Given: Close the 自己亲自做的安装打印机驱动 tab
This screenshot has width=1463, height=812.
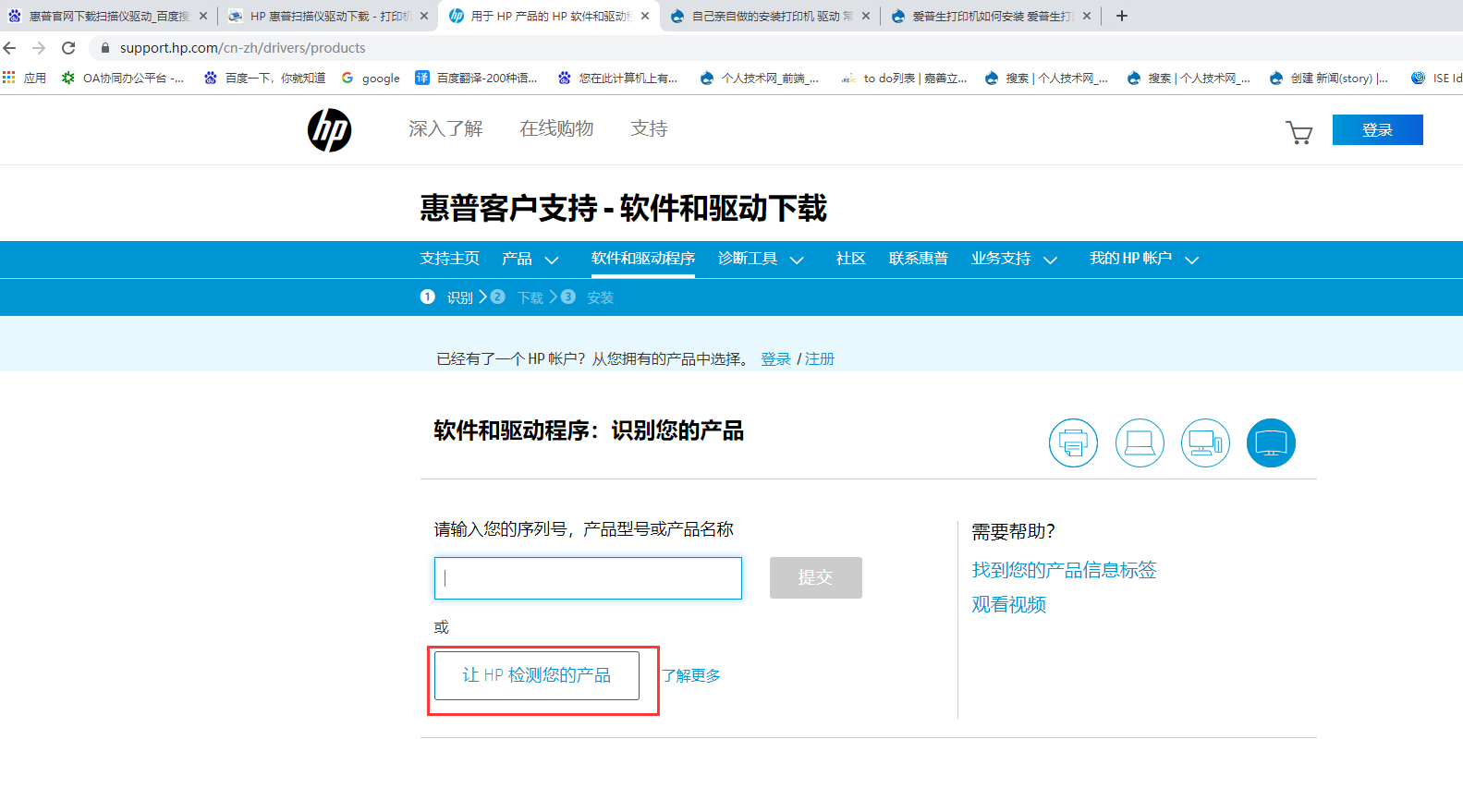Looking at the screenshot, I should pos(866,16).
